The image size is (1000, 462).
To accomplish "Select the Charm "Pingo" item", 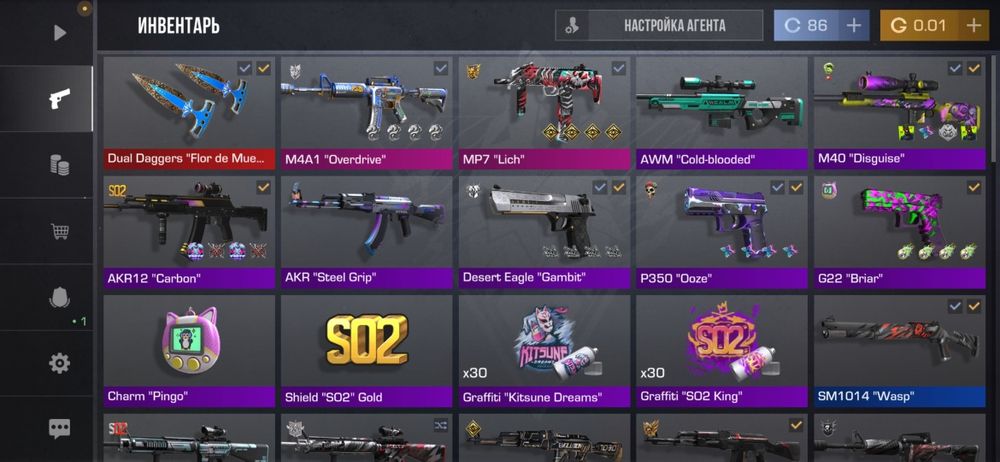I will coord(189,350).
